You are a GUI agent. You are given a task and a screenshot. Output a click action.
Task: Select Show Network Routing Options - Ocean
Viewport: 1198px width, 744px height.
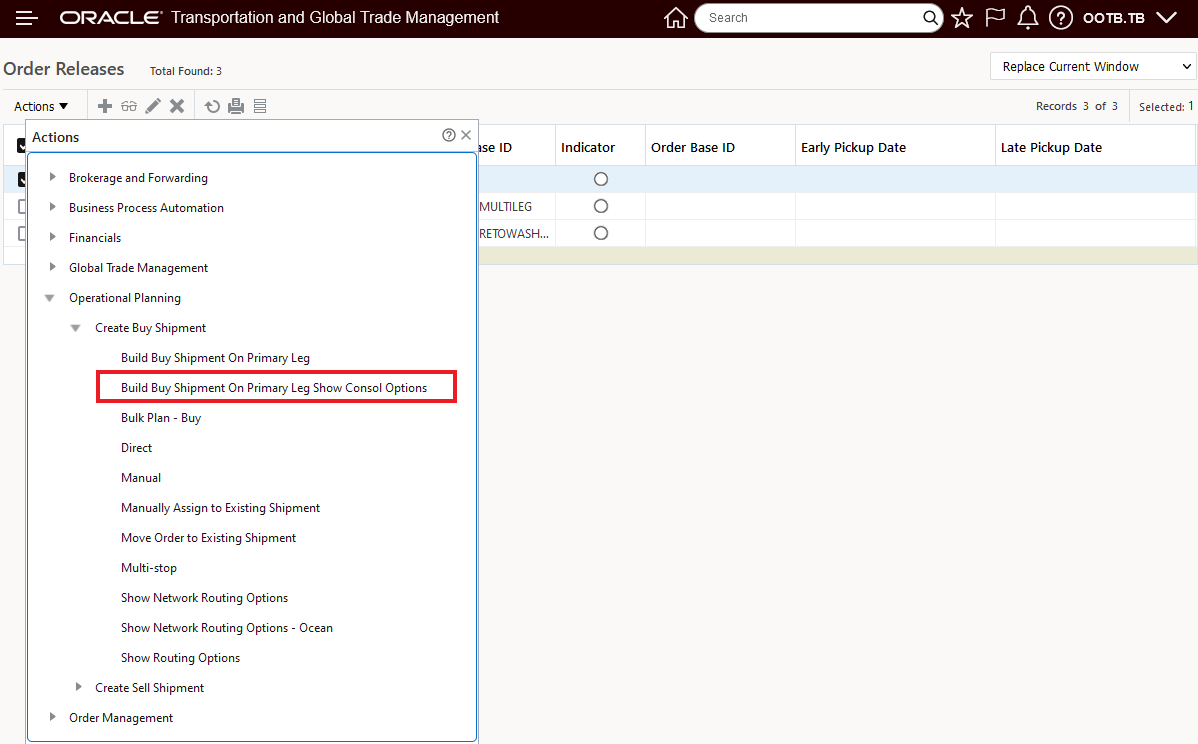pyautogui.click(x=227, y=627)
